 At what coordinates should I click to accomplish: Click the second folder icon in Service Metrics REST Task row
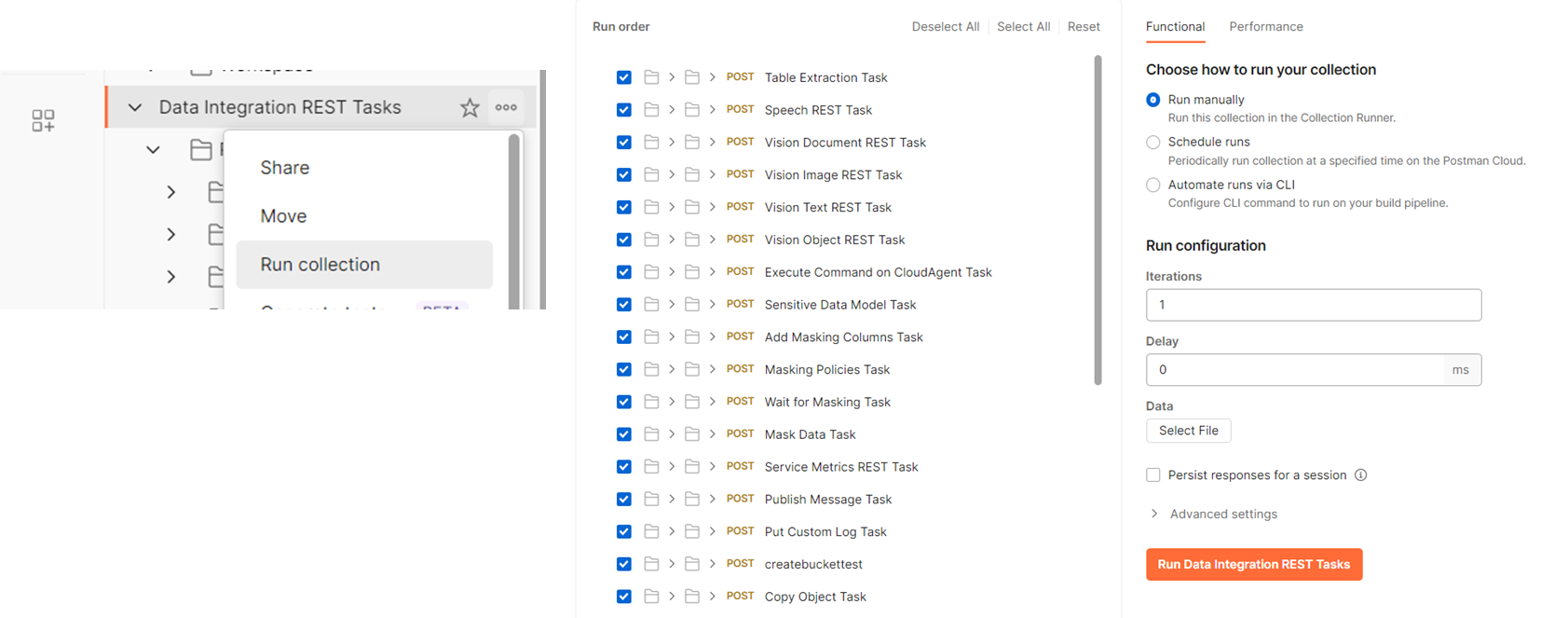[x=692, y=467]
